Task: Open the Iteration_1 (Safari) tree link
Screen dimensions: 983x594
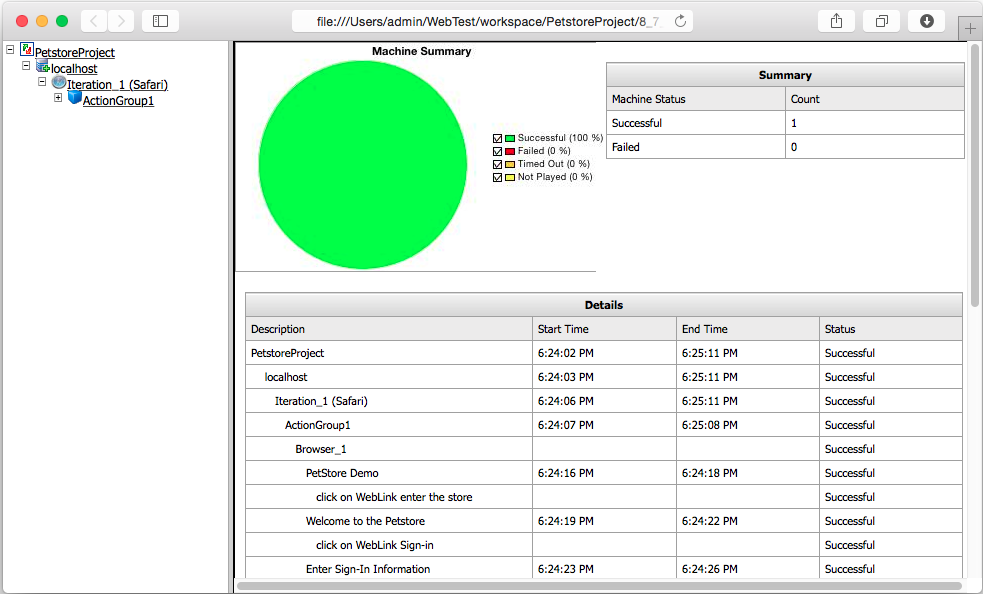Action: point(117,85)
